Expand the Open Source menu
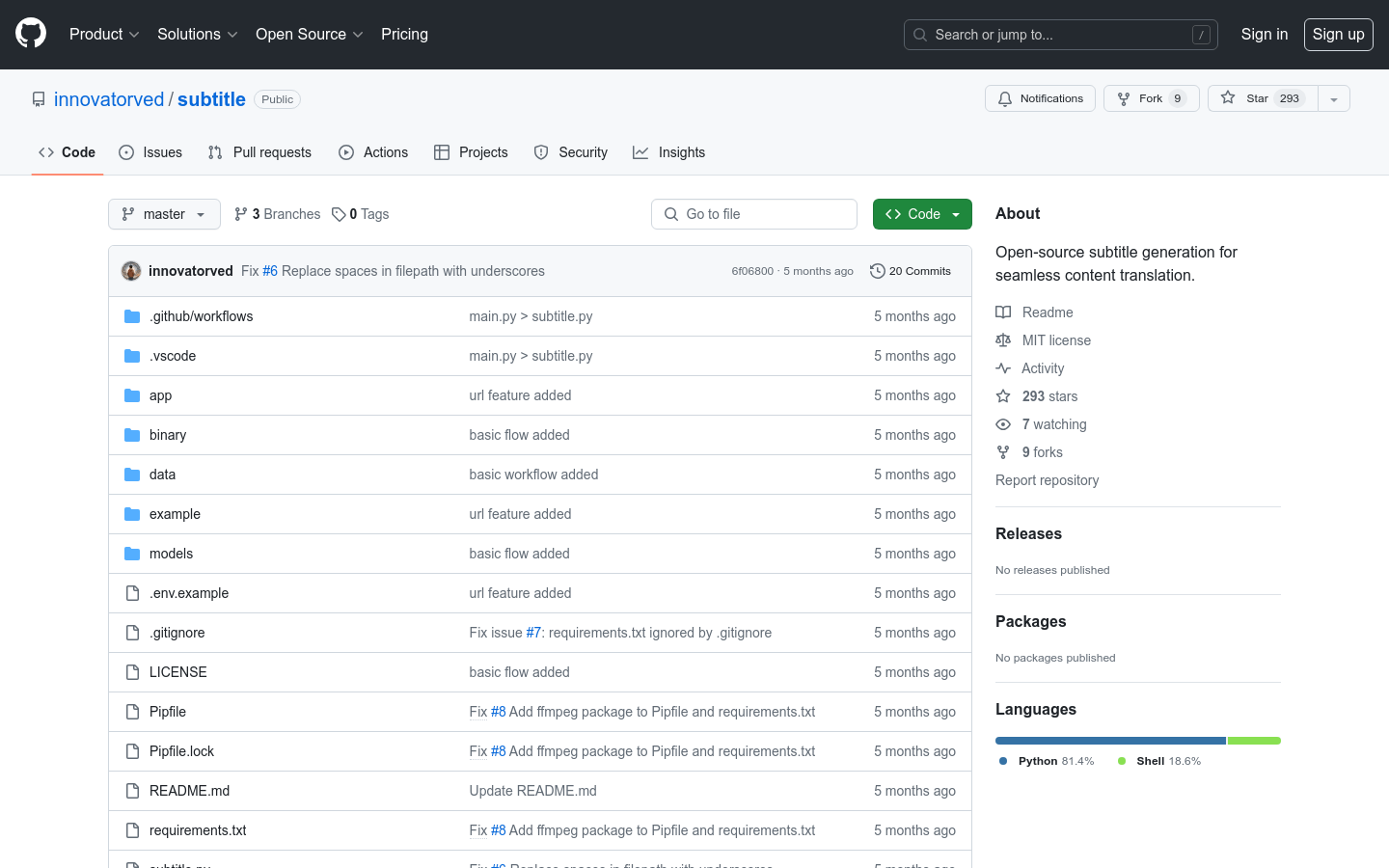This screenshot has width=1389, height=868. tap(309, 34)
